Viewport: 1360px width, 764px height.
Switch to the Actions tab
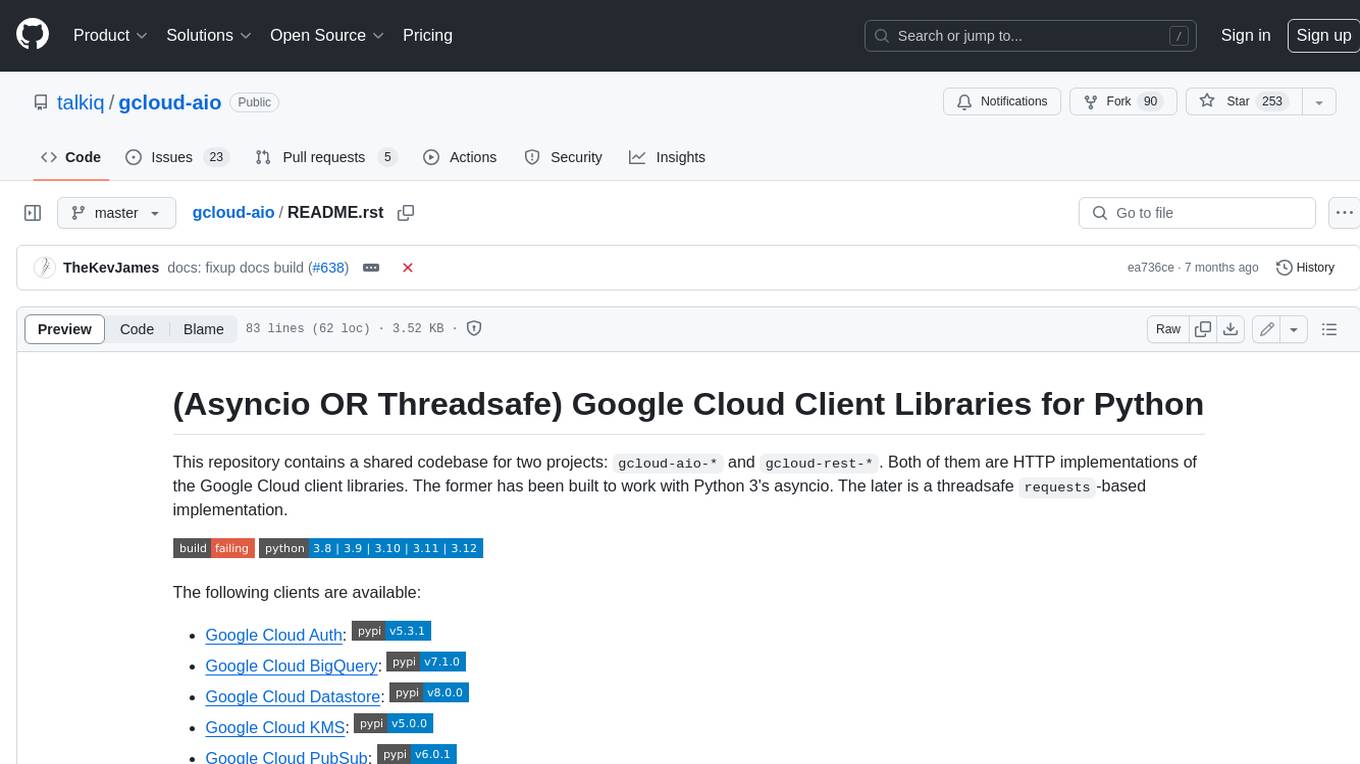[x=460, y=157]
